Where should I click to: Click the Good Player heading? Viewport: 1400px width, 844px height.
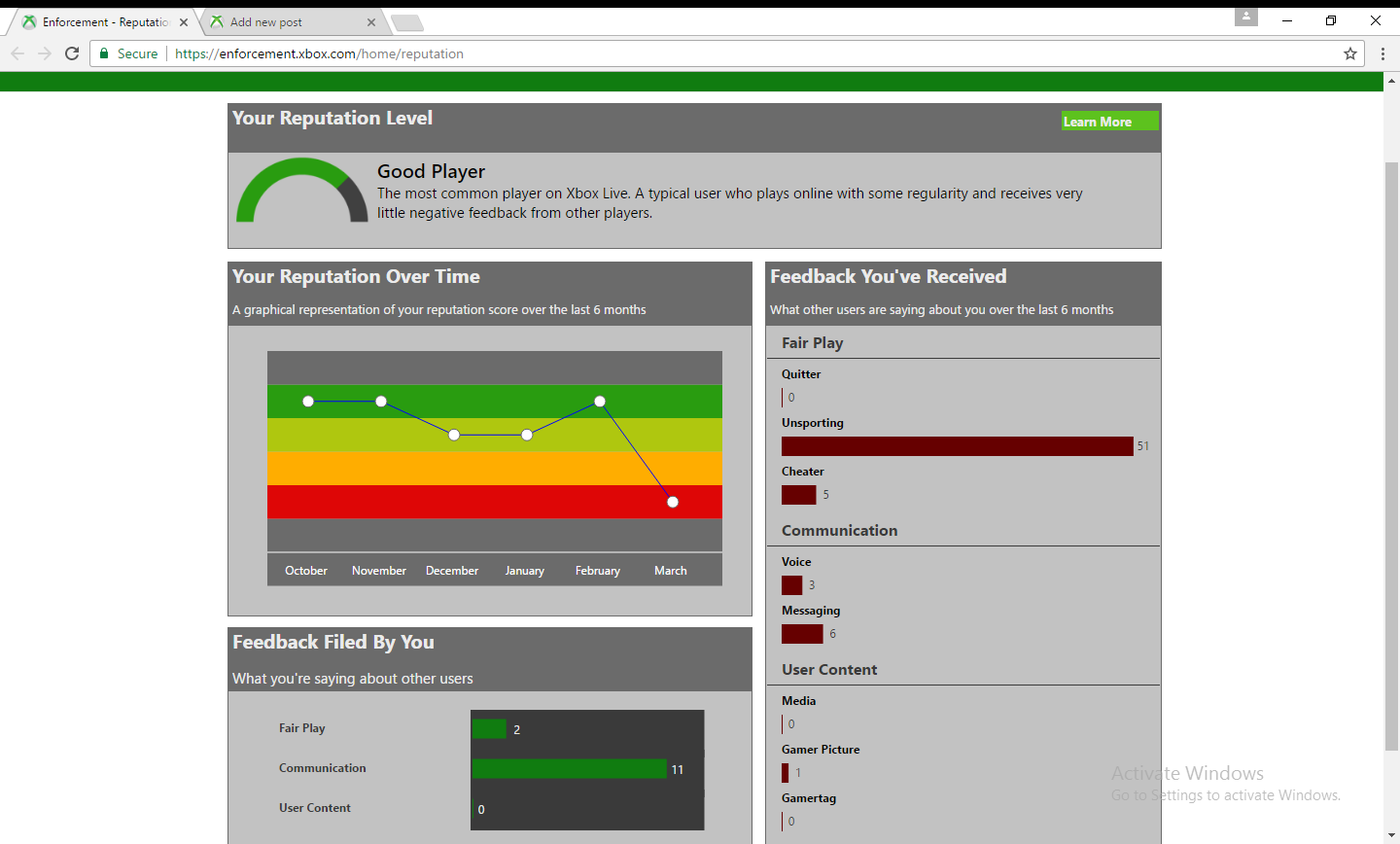click(431, 172)
